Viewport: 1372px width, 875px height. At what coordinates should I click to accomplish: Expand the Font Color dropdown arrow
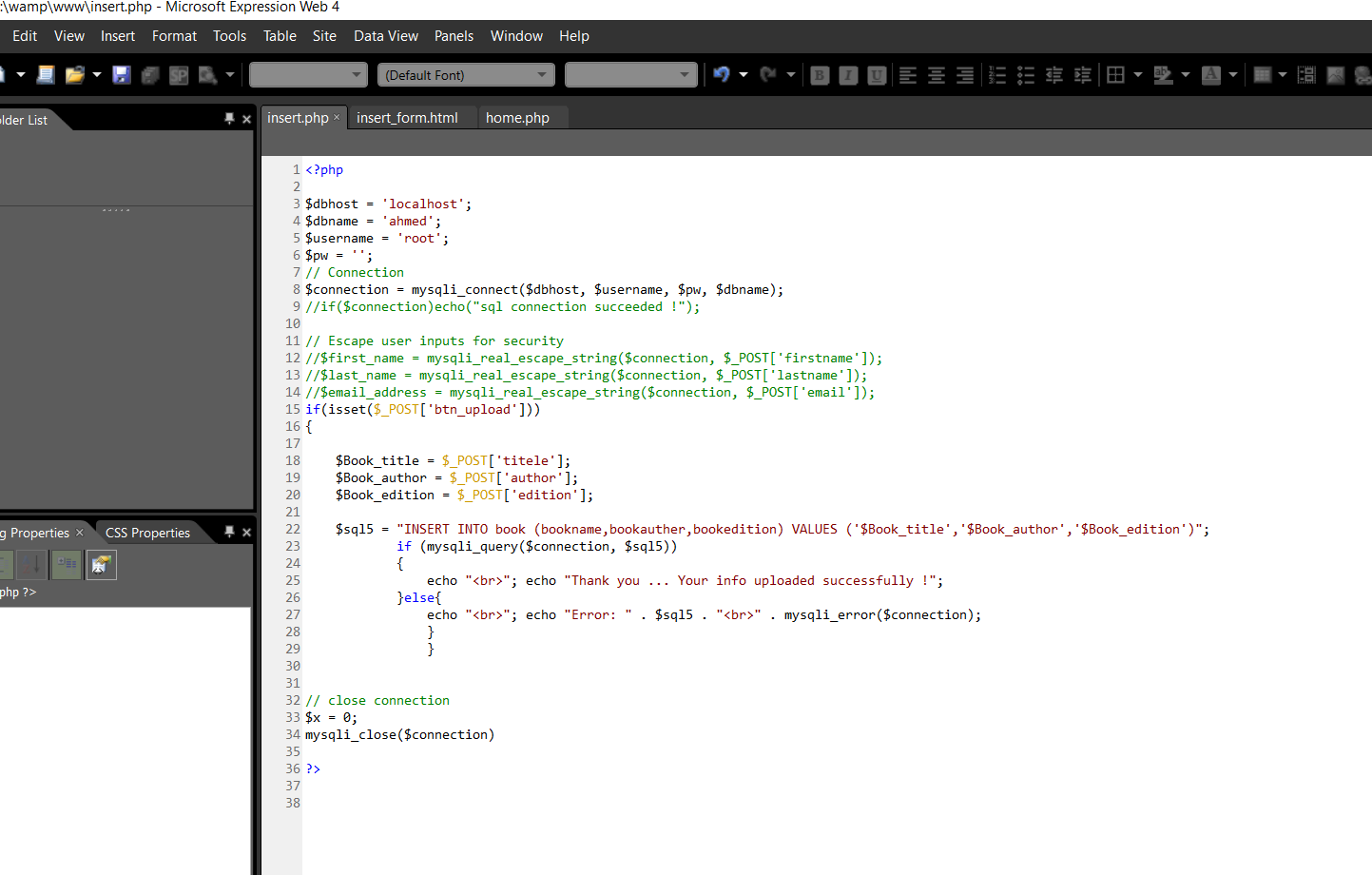tap(1233, 75)
